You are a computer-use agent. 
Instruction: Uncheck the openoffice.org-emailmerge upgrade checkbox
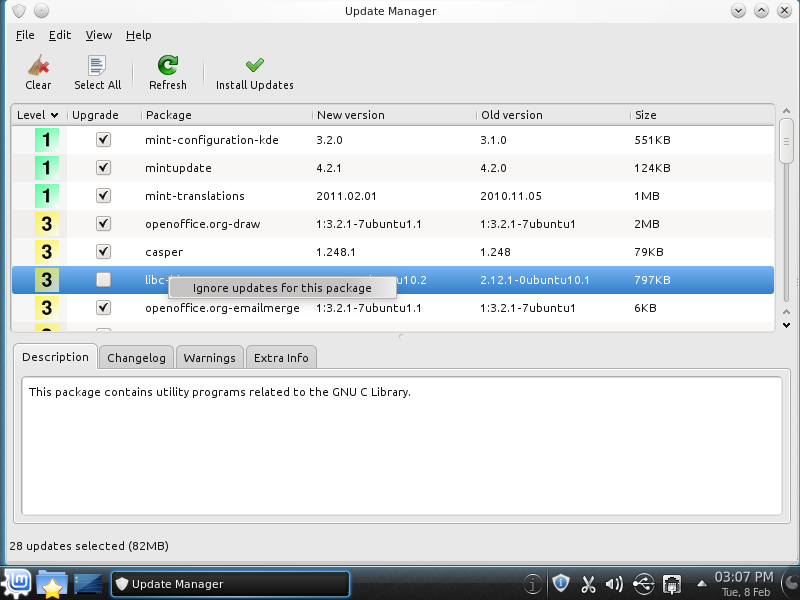pyautogui.click(x=104, y=308)
